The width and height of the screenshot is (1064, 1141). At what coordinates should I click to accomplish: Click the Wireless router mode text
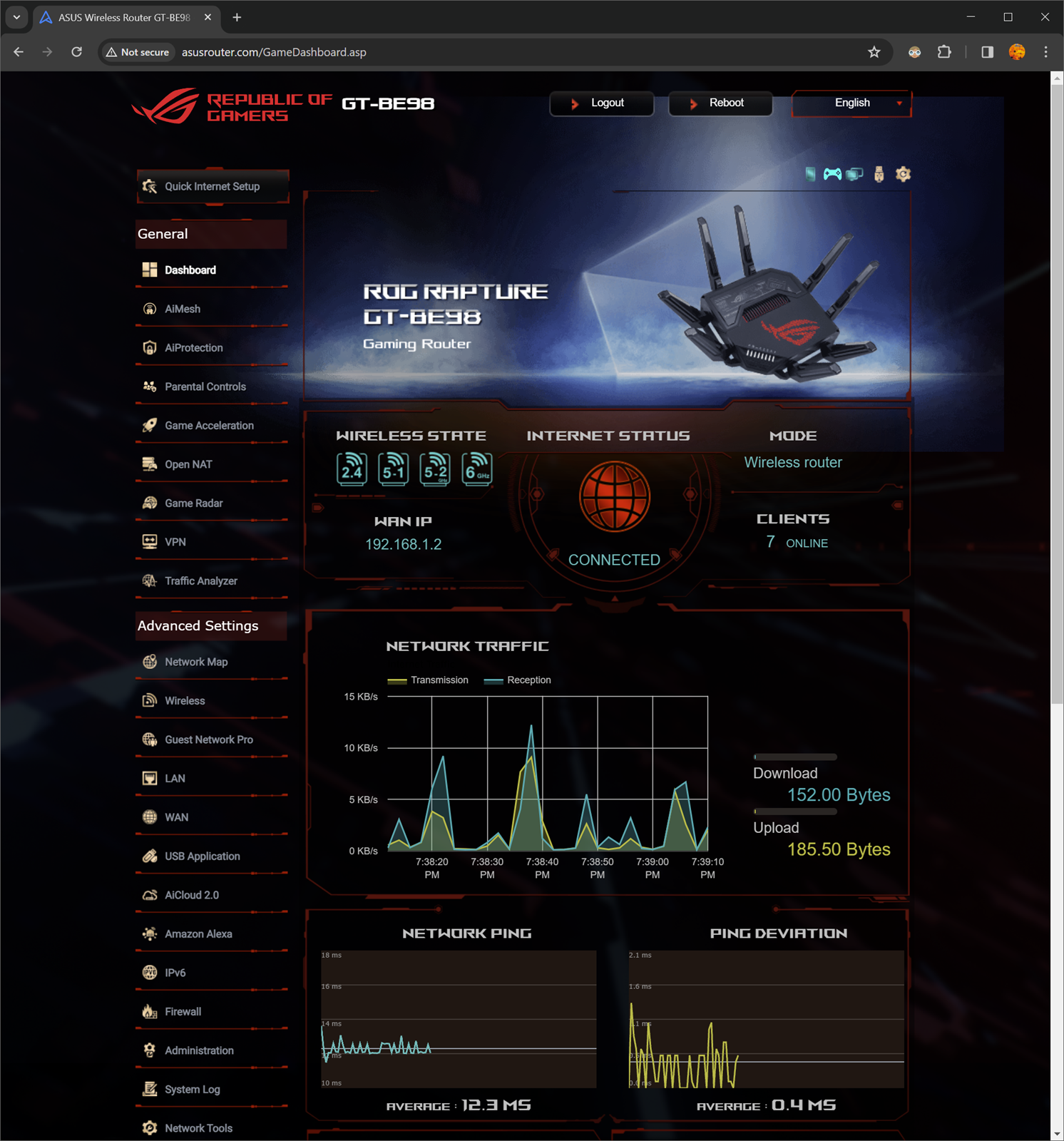tap(793, 463)
